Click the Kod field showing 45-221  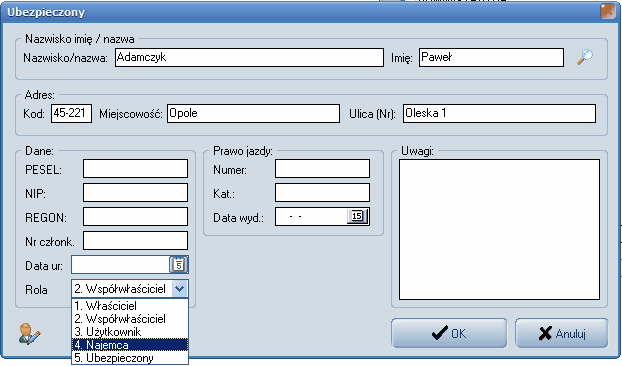coord(71,113)
